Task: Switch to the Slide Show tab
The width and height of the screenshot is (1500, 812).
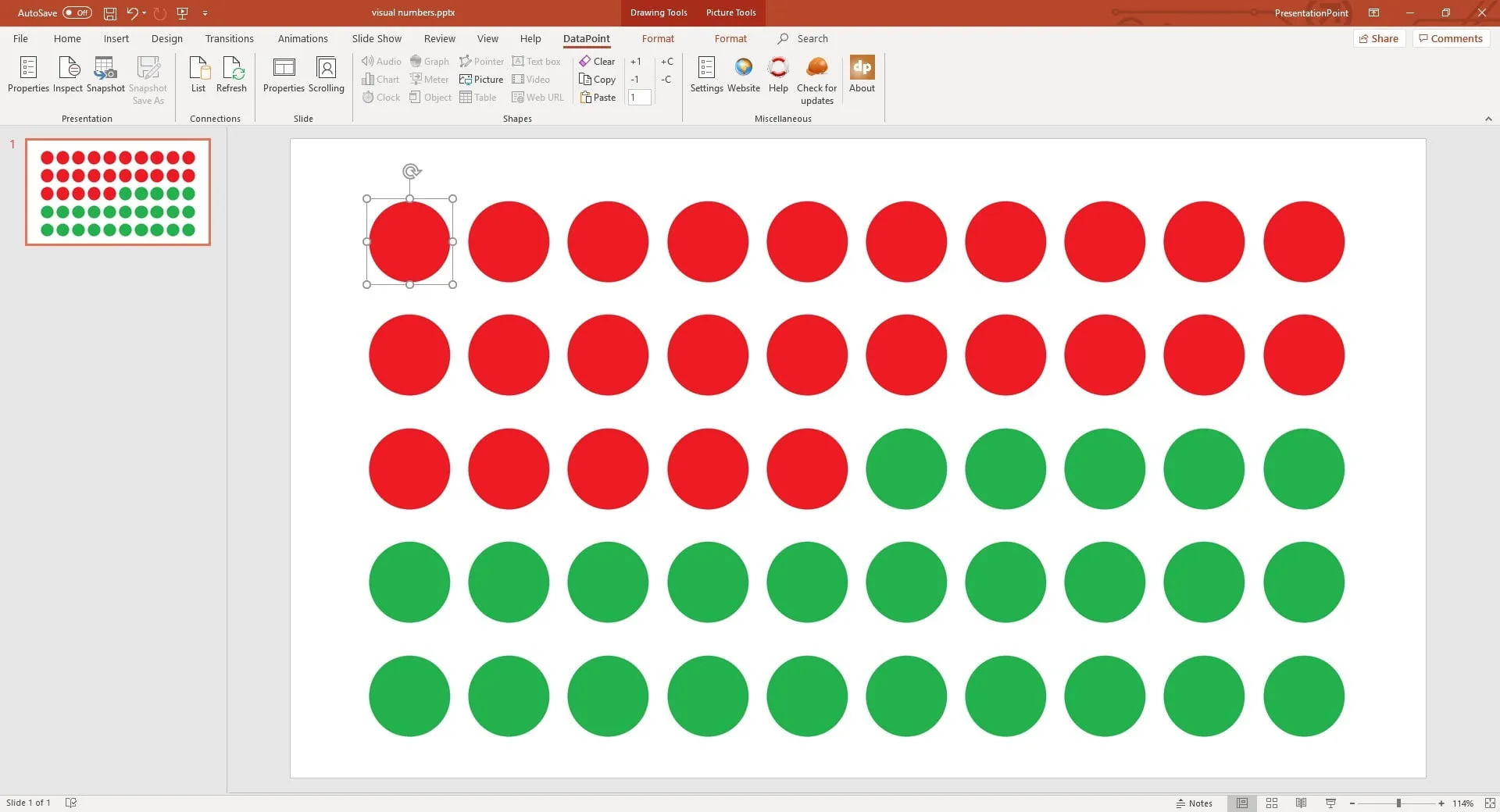Action: (377, 38)
